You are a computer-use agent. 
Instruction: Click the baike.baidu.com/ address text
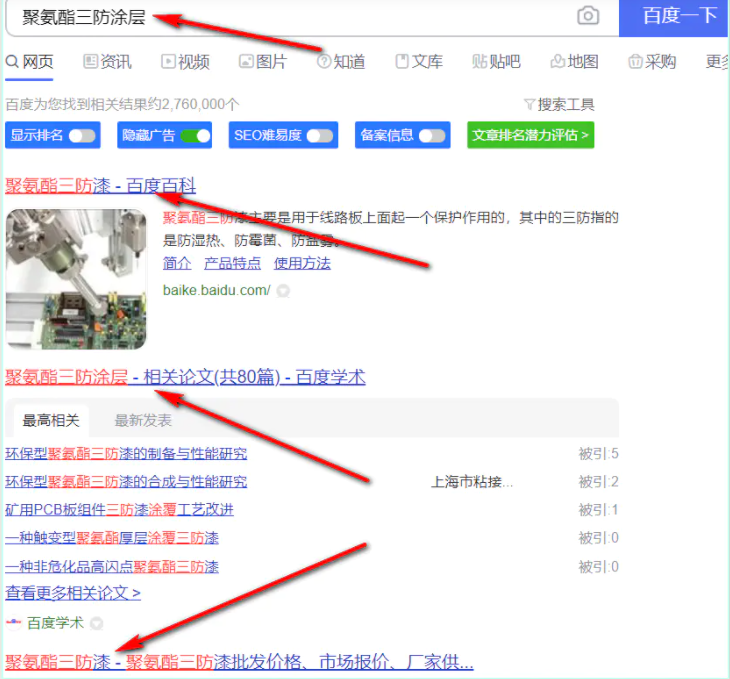click(x=216, y=290)
